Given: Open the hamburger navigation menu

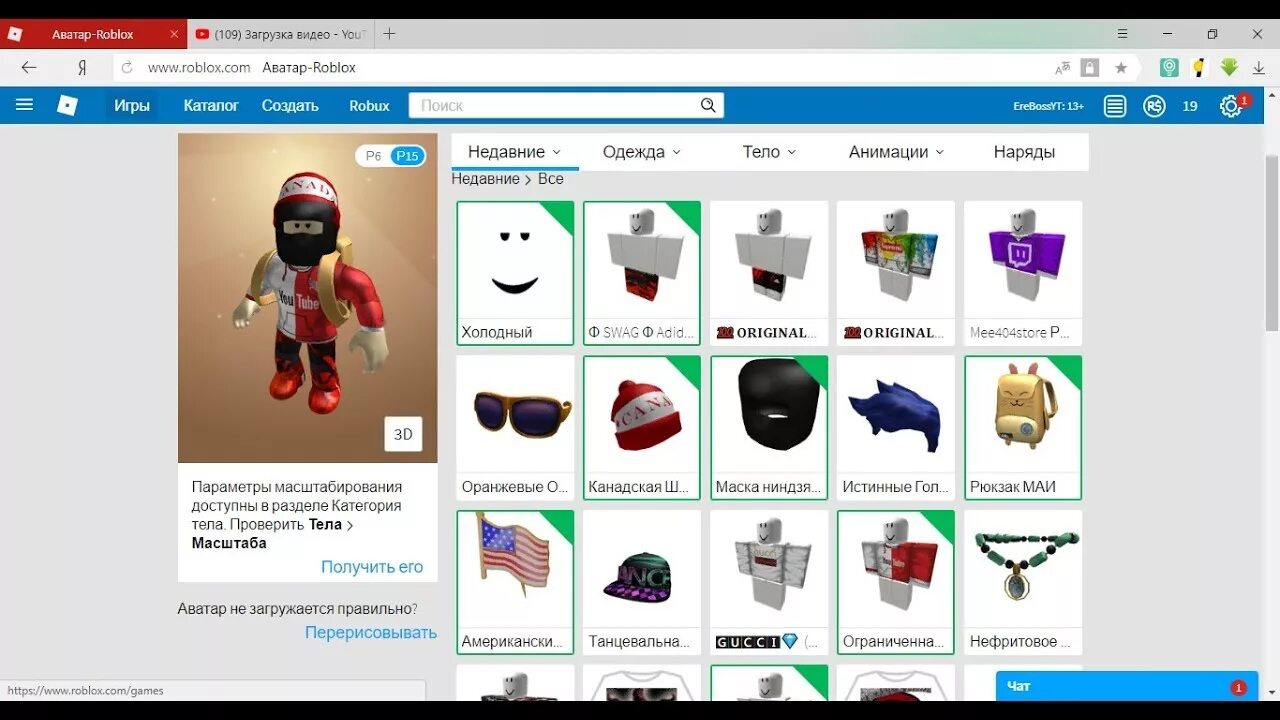Looking at the screenshot, I should pyautogui.click(x=25, y=105).
